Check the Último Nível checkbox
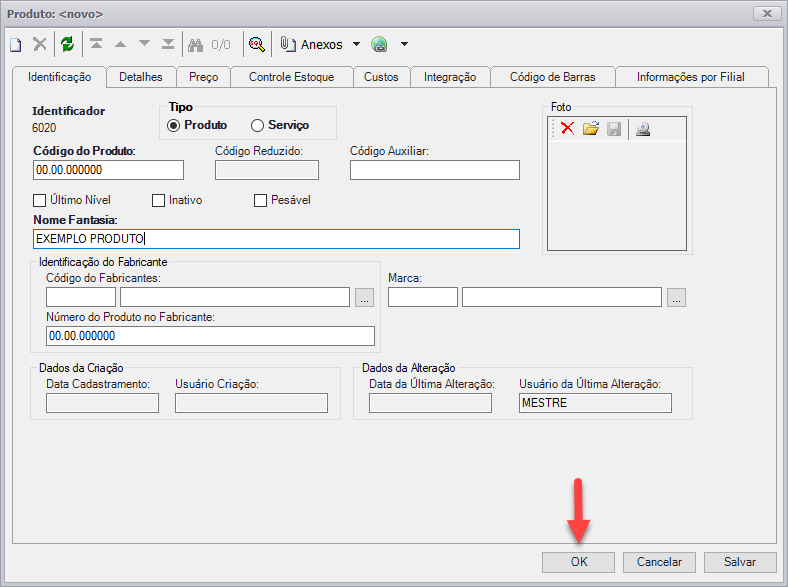788x587 pixels. pos(39,201)
